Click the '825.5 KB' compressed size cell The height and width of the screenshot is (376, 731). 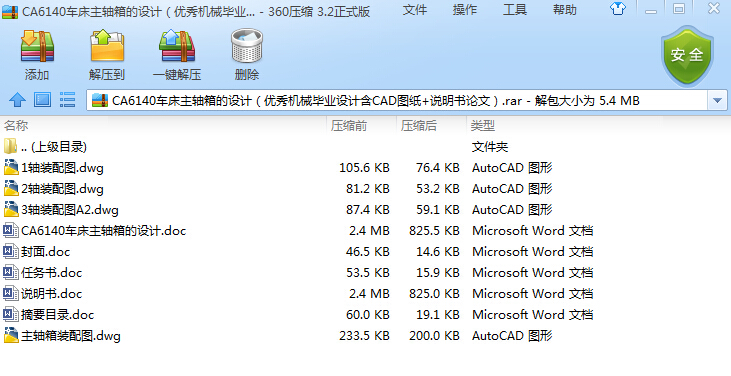(434, 231)
